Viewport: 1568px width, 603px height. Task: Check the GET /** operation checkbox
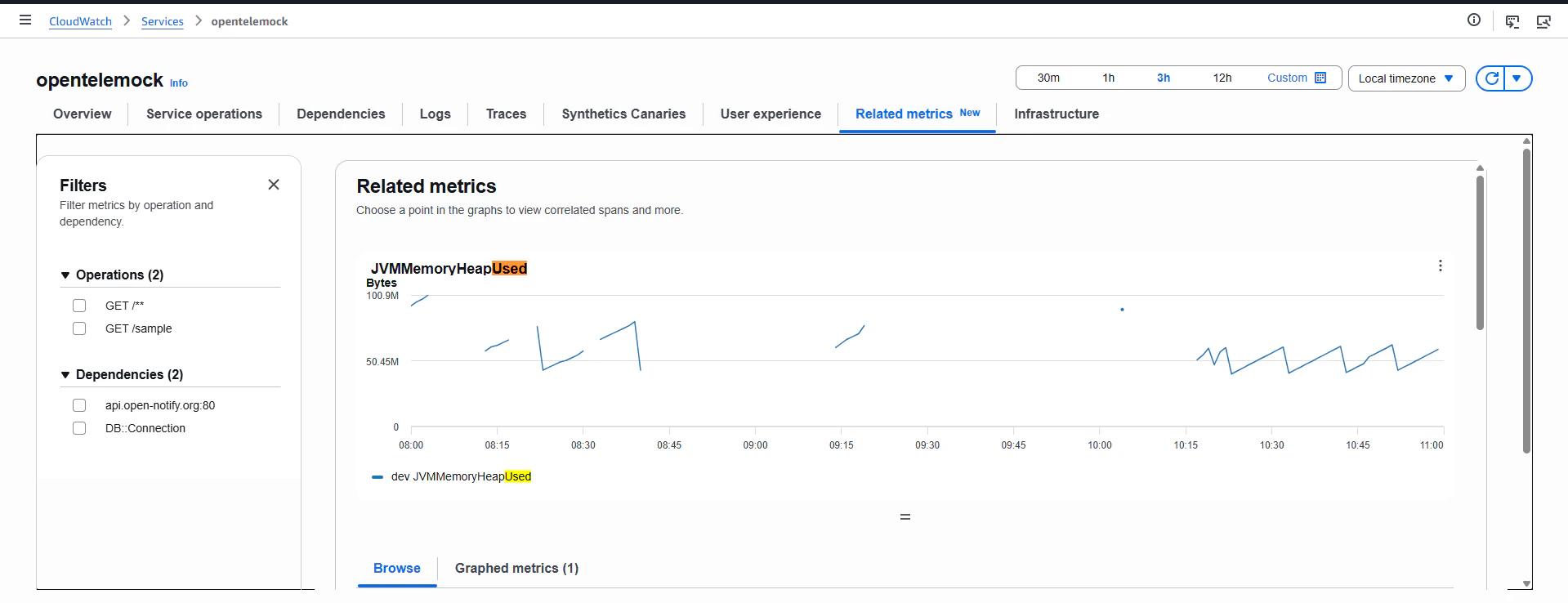point(79,306)
